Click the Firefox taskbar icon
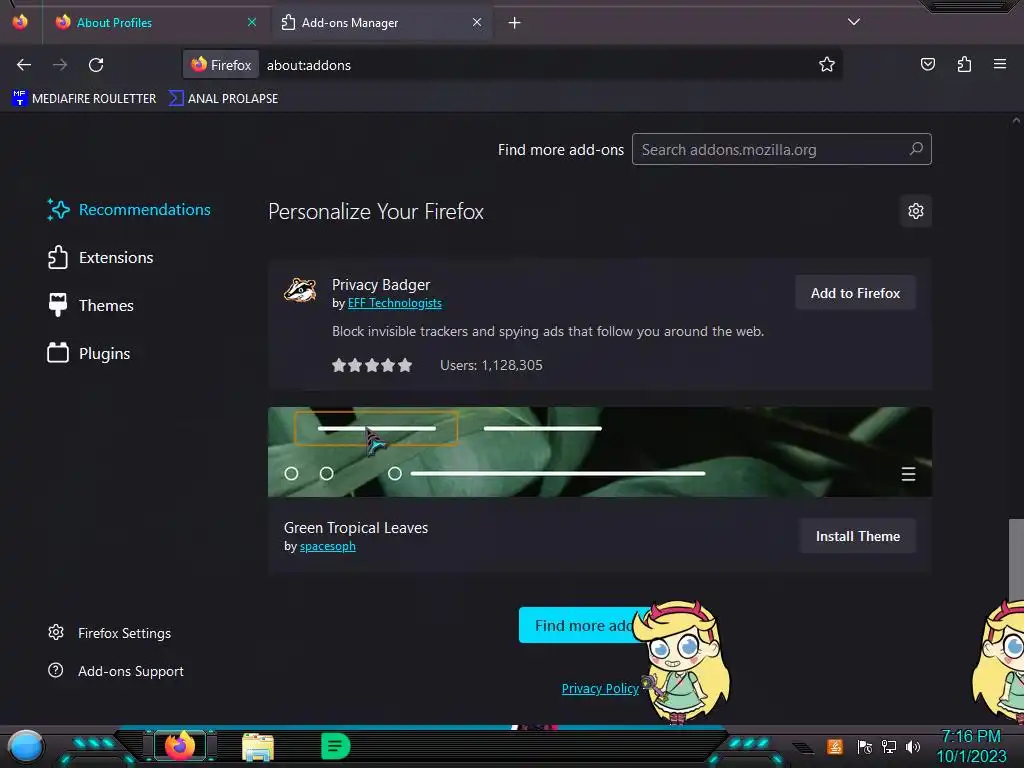 coord(180,746)
